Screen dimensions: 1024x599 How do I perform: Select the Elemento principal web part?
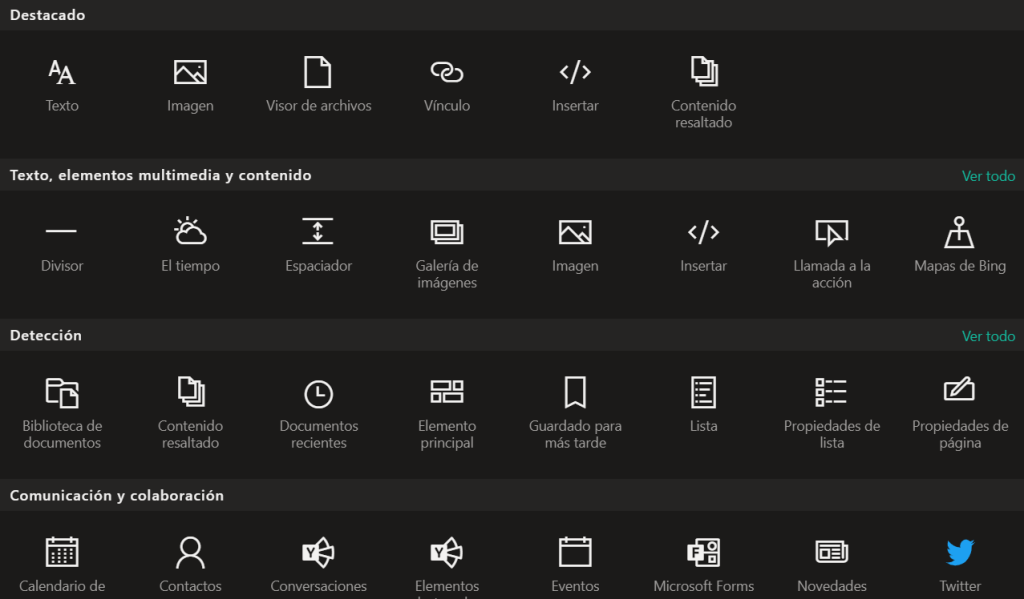(447, 393)
